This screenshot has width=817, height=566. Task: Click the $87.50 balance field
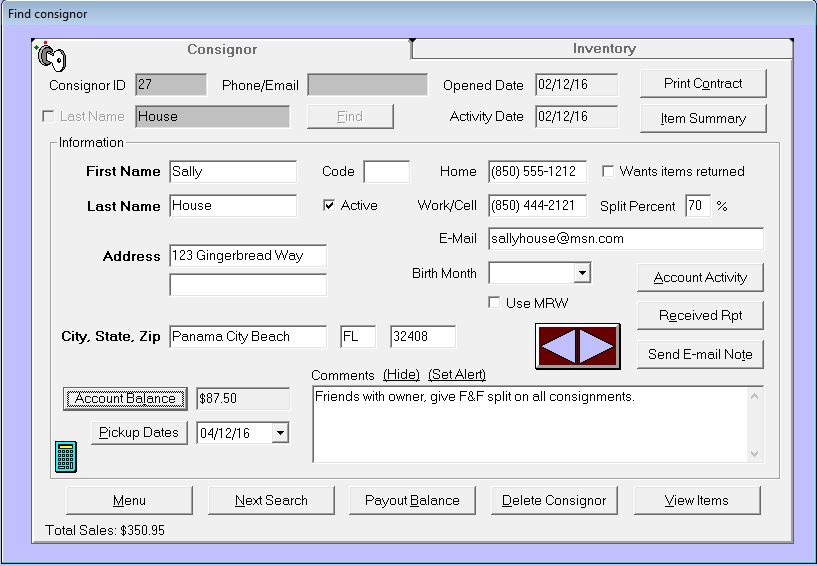coord(243,399)
